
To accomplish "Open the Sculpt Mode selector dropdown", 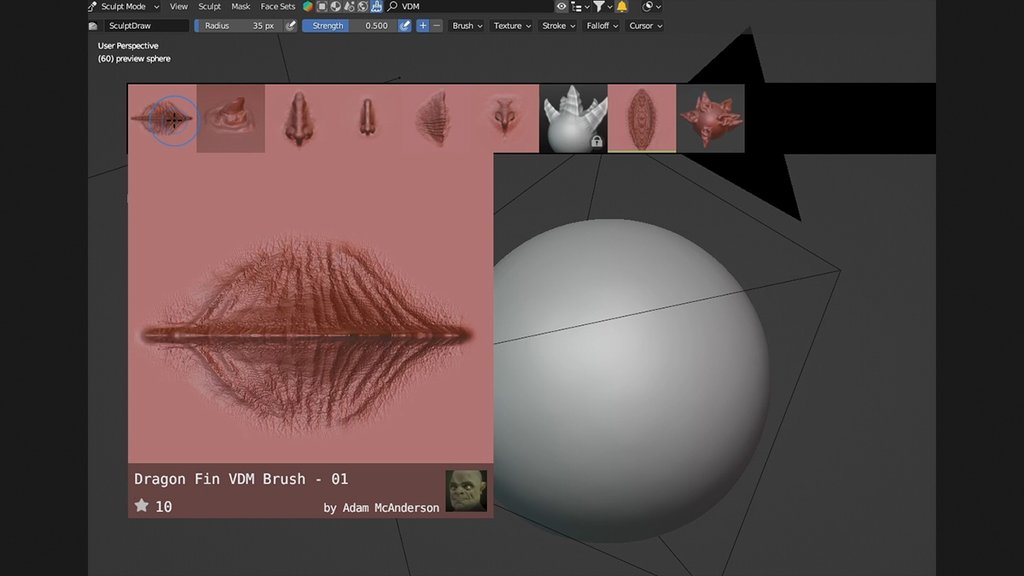I will point(125,6).
